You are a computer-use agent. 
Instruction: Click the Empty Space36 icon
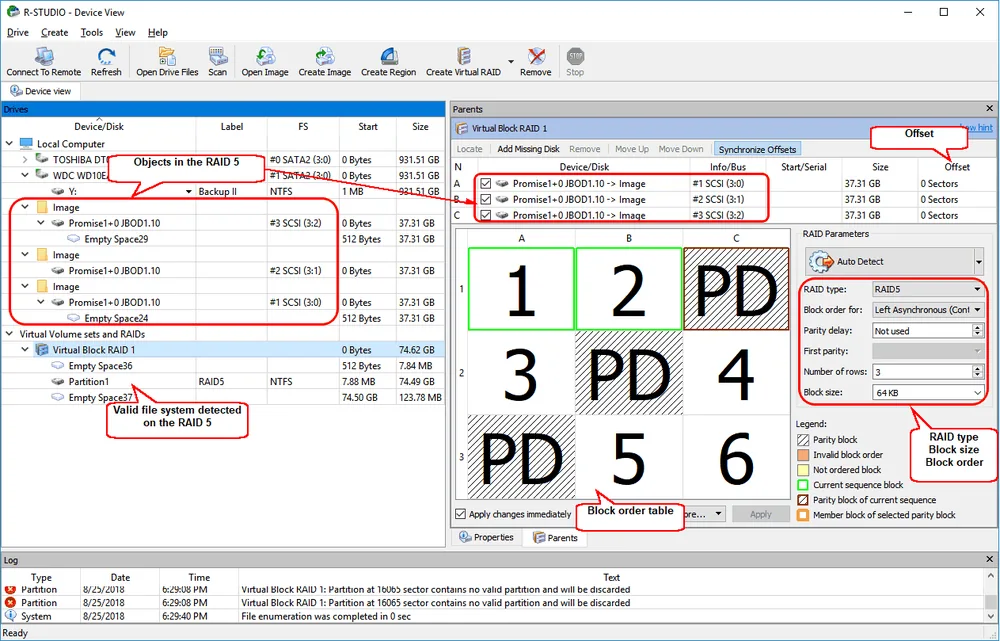tap(58, 365)
